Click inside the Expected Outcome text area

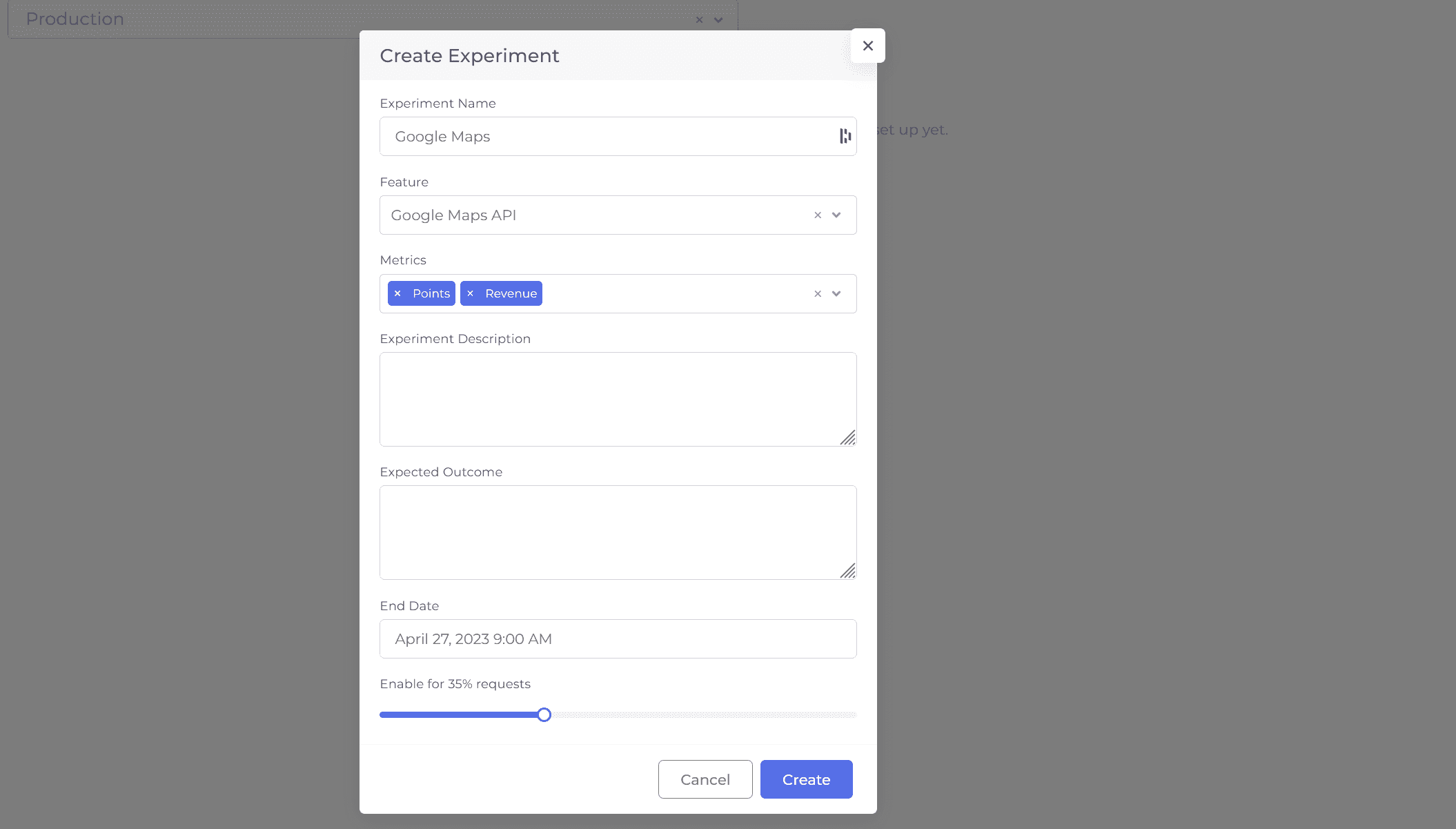tap(618, 531)
